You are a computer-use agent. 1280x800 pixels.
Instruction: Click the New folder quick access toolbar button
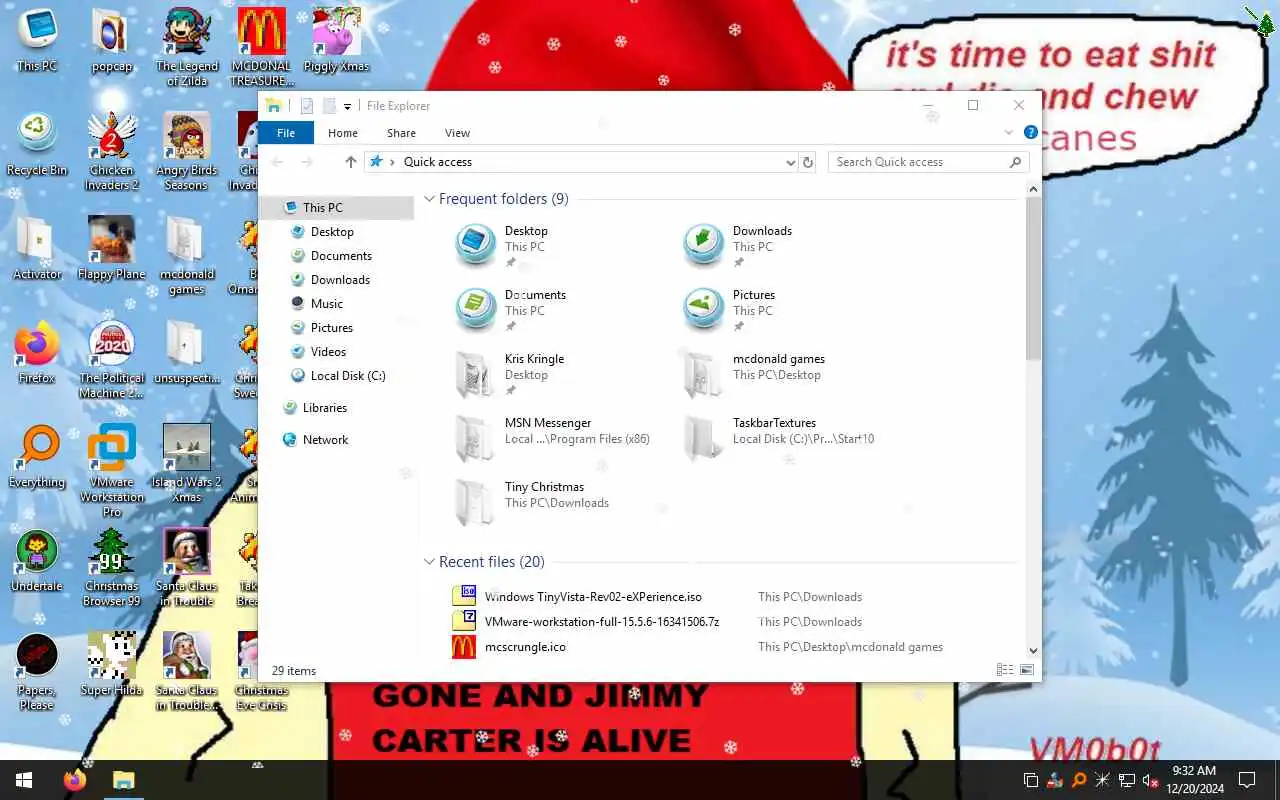(329, 106)
